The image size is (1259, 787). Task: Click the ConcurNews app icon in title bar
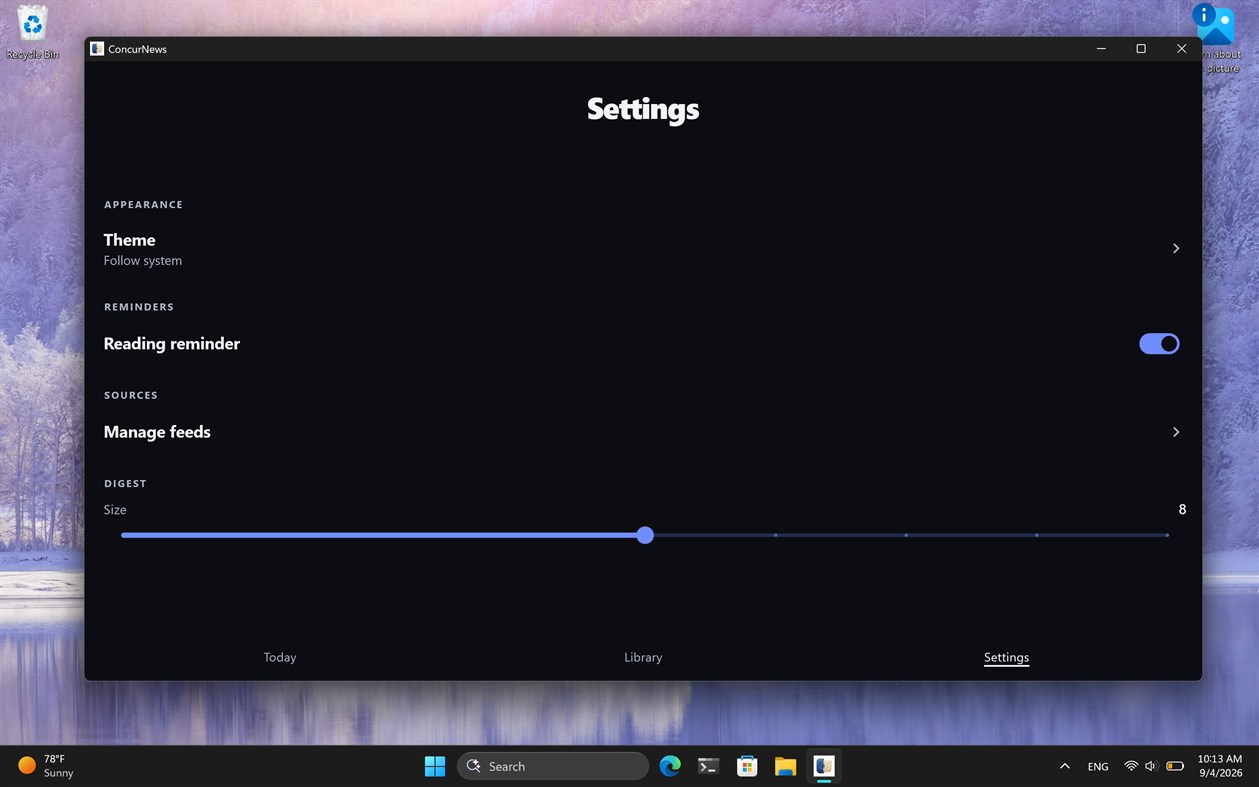pos(97,49)
